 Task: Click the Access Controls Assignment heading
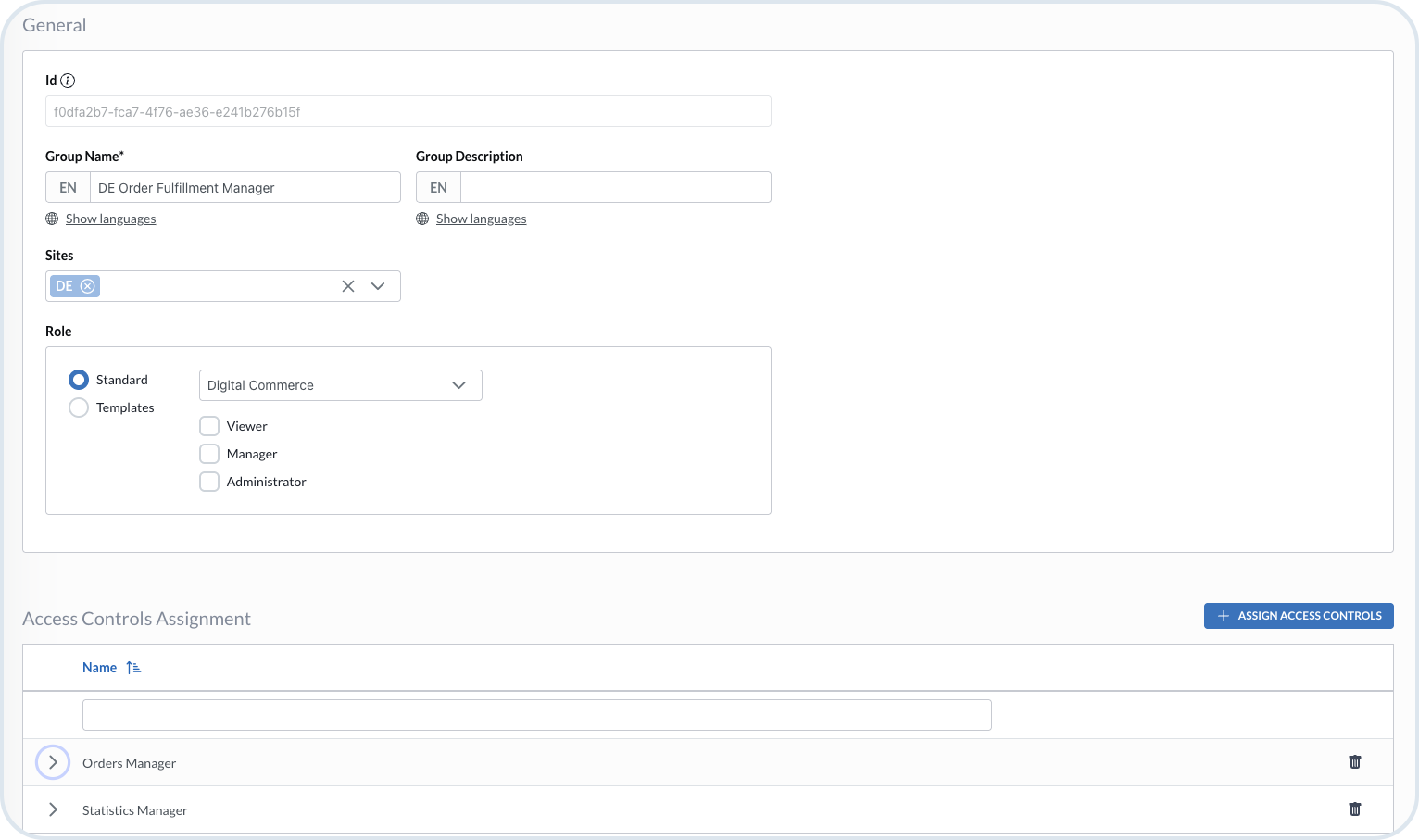click(136, 619)
